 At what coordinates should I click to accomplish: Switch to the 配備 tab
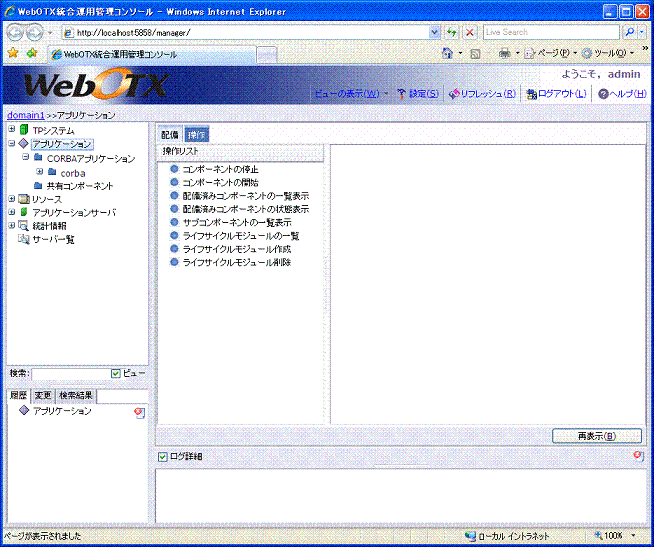click(169, 134)
